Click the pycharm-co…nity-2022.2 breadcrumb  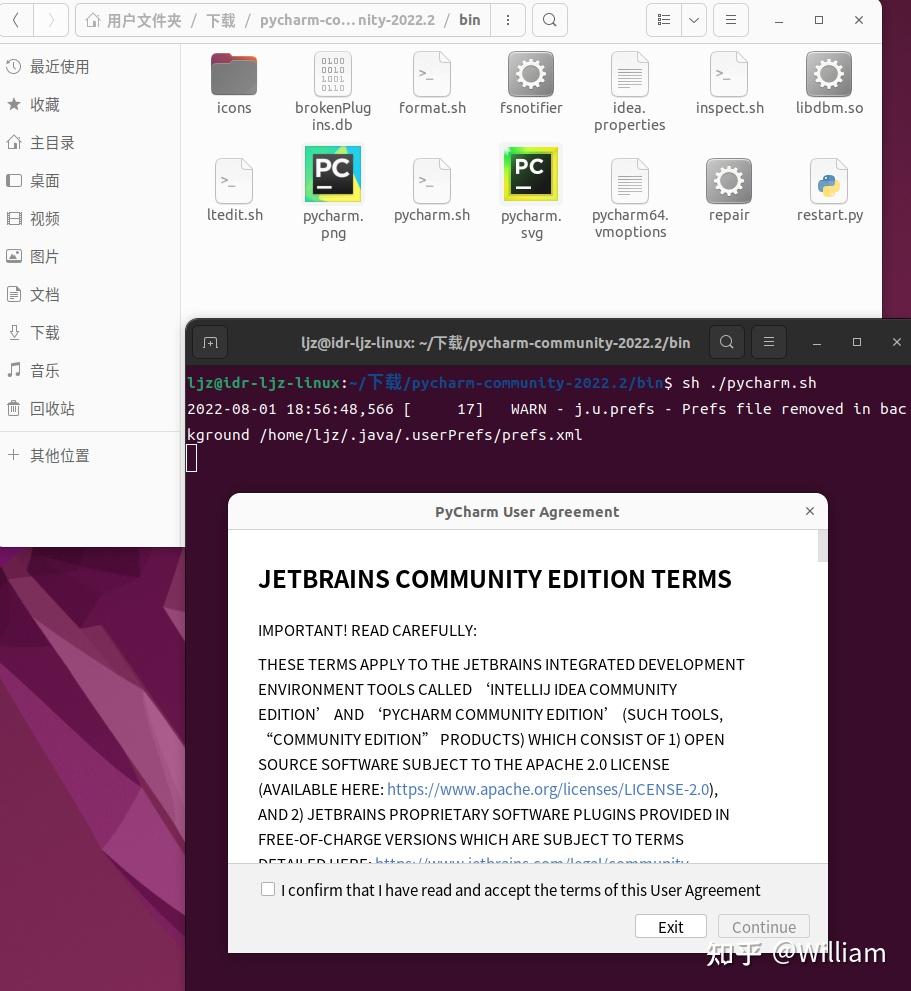(347, 20)
